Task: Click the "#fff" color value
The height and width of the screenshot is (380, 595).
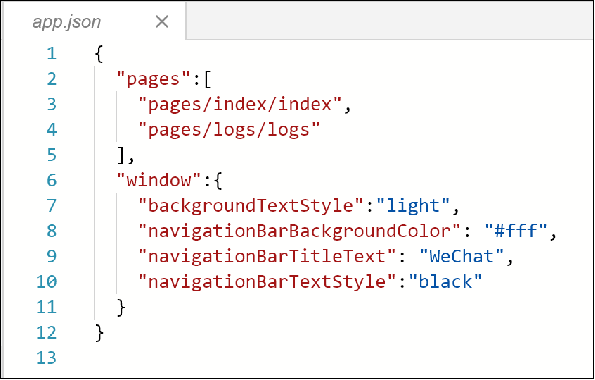Action: click(517, 231)
